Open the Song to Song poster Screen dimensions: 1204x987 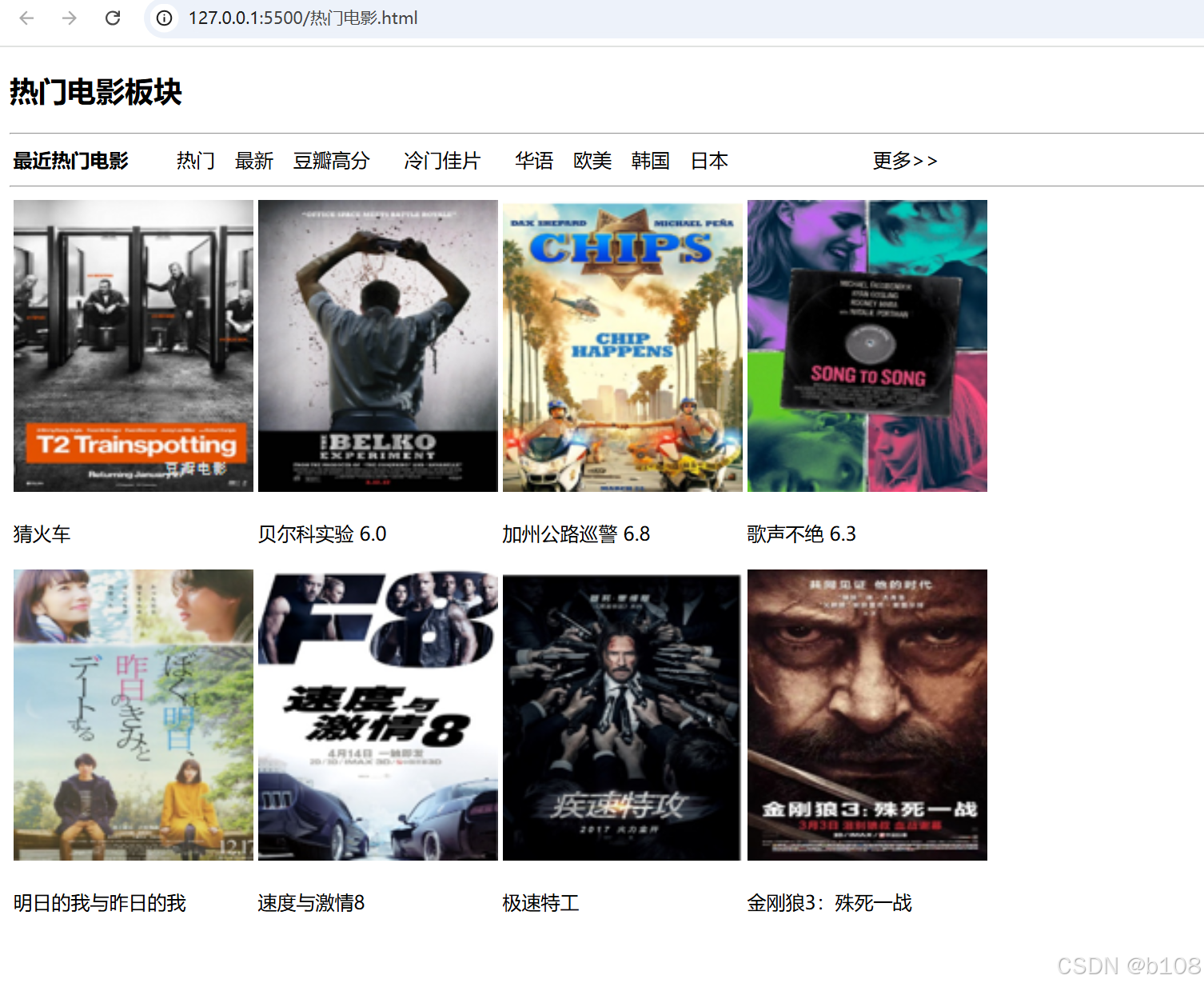[x=867, y=346]
